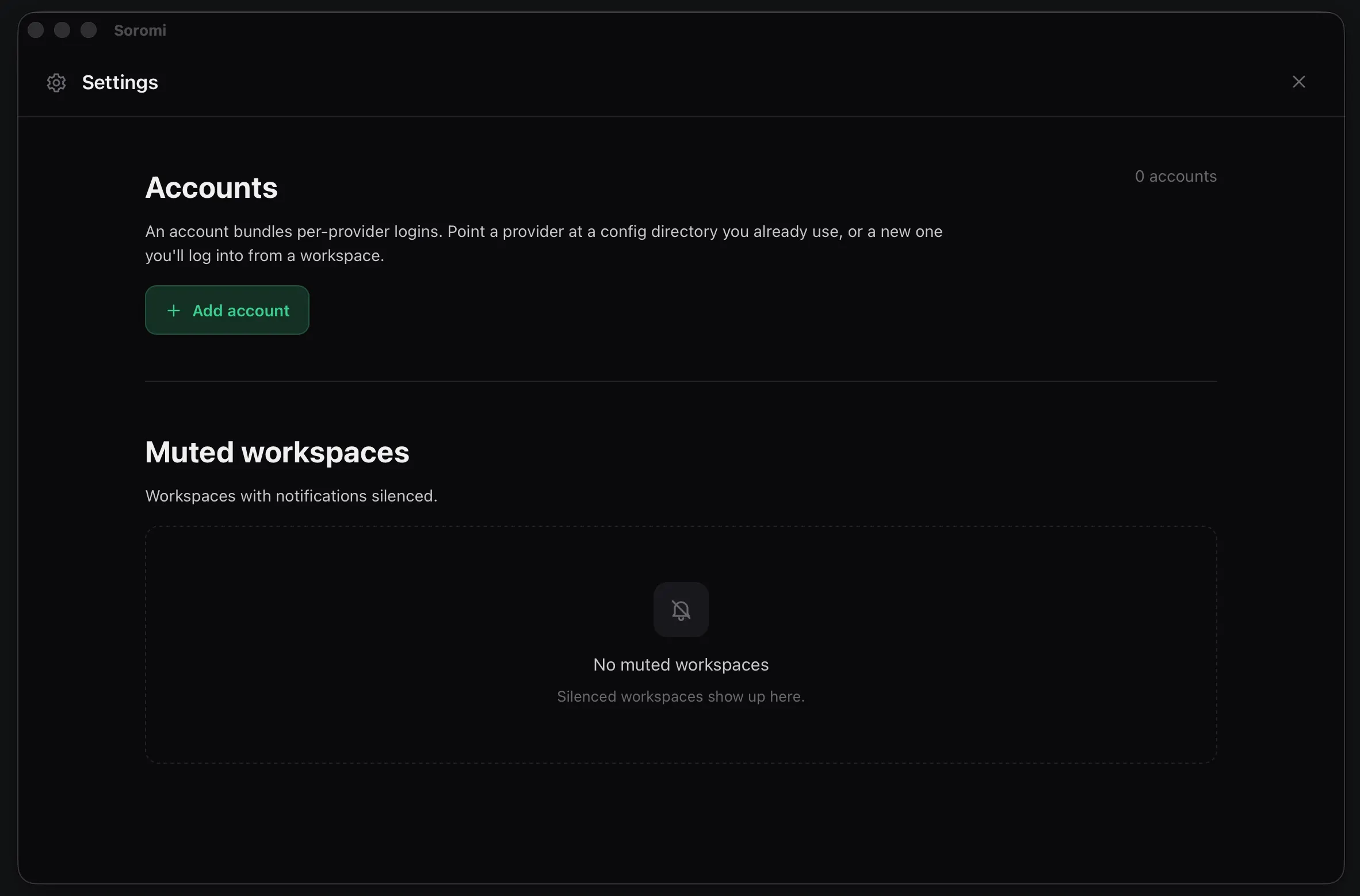The image size is (1360, 896).
Task: Click the Muted workspaces heading
Action: point(277,452)
